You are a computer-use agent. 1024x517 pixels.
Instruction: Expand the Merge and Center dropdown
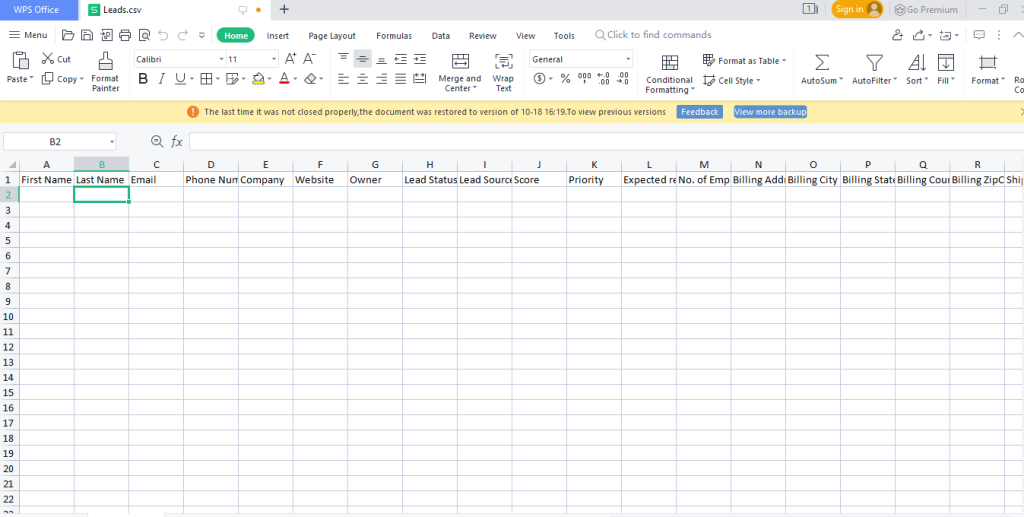click(x=475, y=89)
